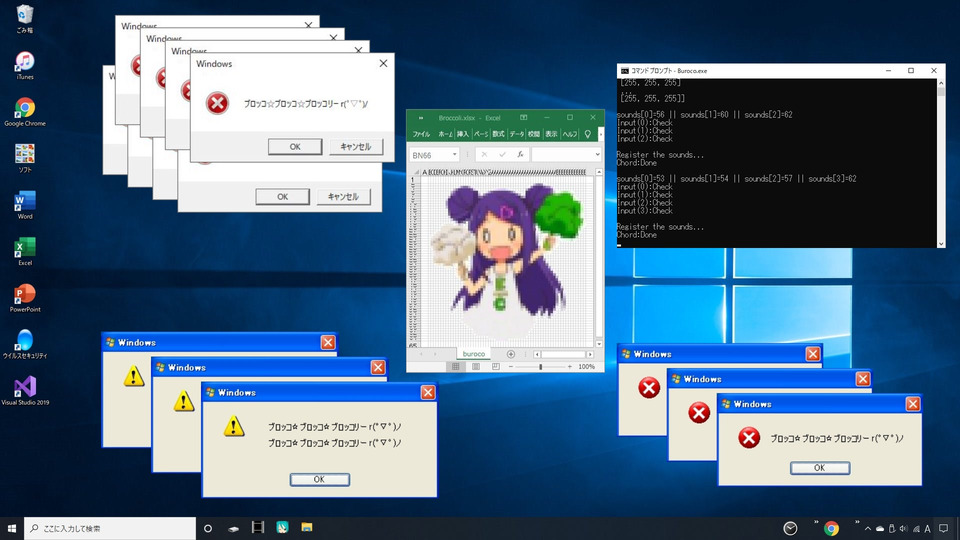Select the buroco sheet tab
The image size is (960, 540).
(x=473, y=354)
